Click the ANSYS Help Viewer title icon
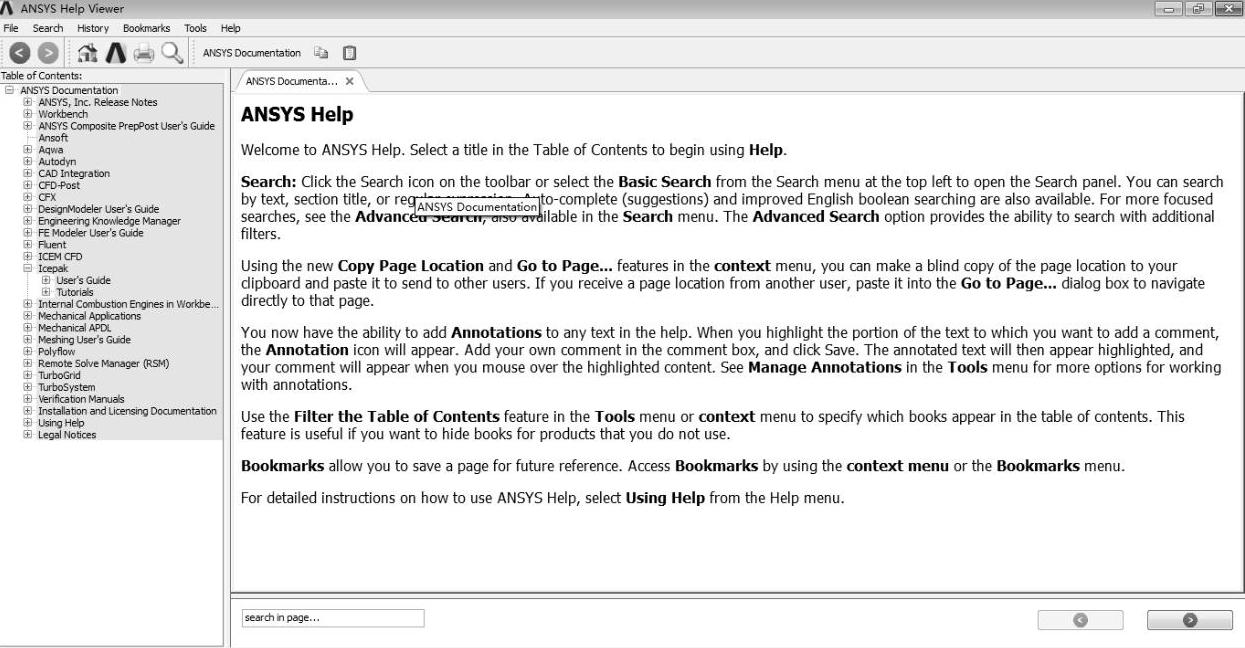The width and height of the screenshot is (1245, 648). [9, 9]
